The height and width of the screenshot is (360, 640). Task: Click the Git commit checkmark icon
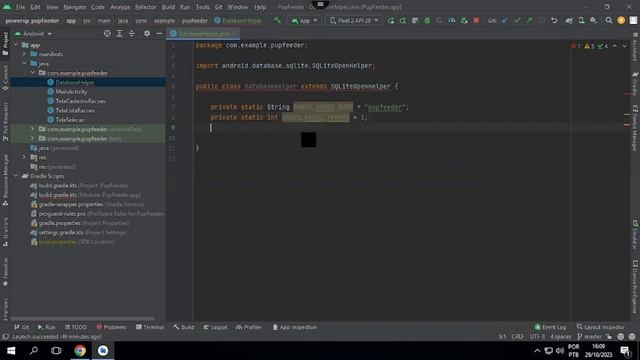[x=517, y=20]
